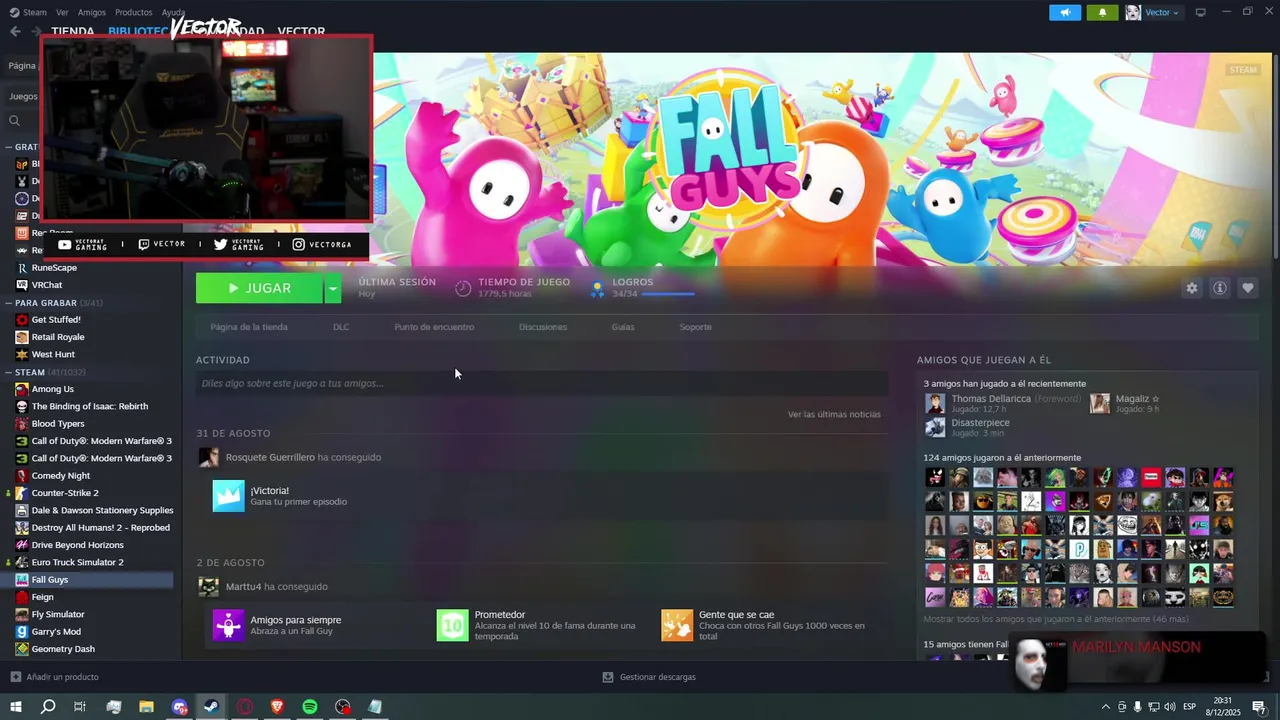
Task: Open the Discusiones tab
Action: [543, 327]
